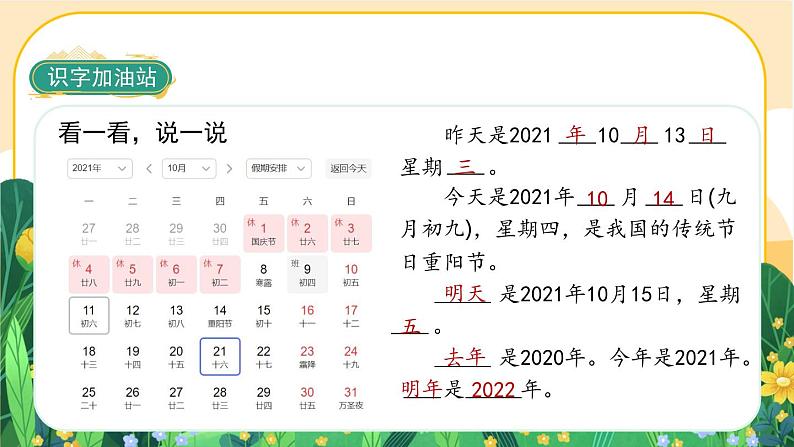The height and width of the screenshot is (447, 794).
Task: Select October 20 十五 date
Action: coord(176,356)
